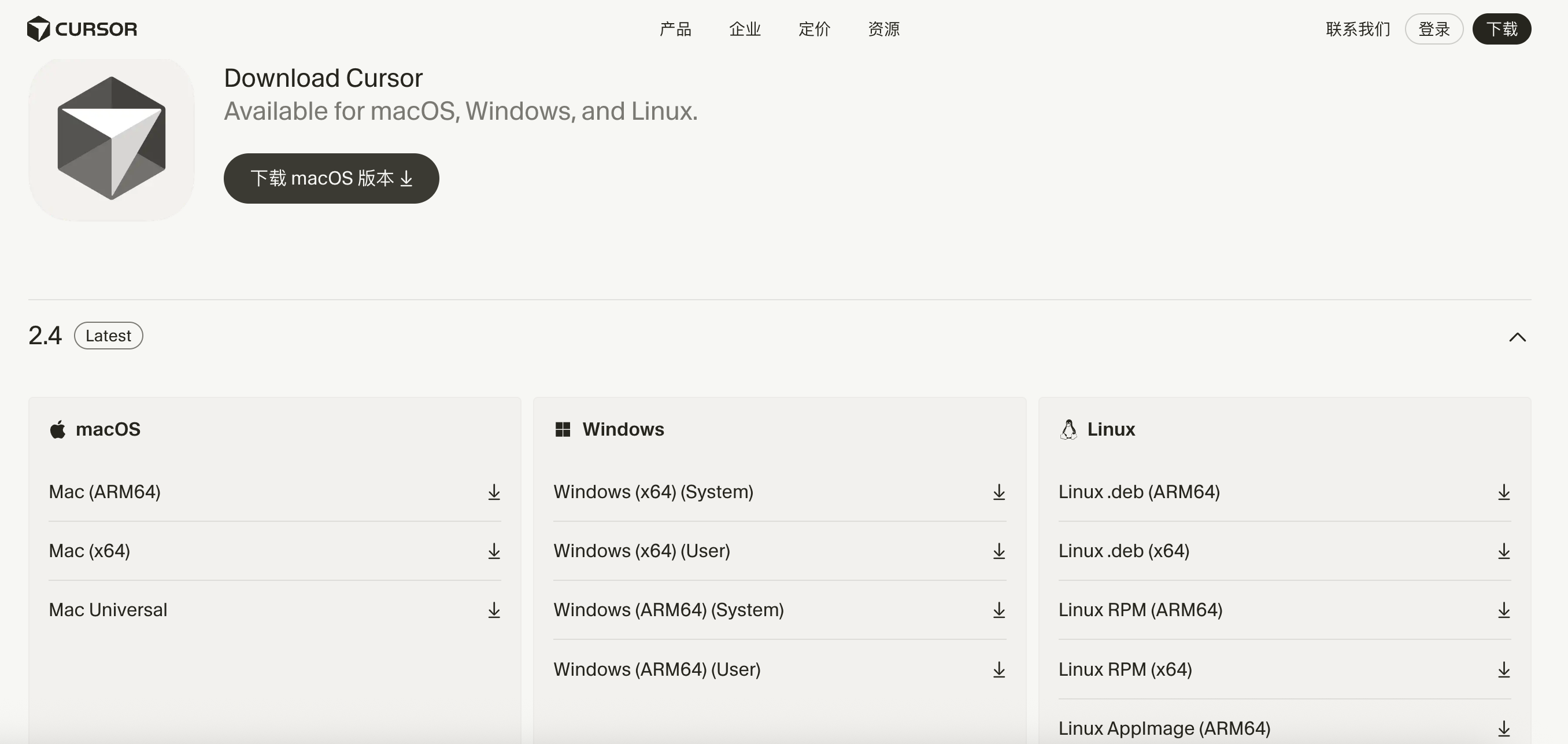The height and width of the screenshot is (744, 1568).
Task: Click the Windows (x64) (User) link
Action: click(x=642, y=551)
